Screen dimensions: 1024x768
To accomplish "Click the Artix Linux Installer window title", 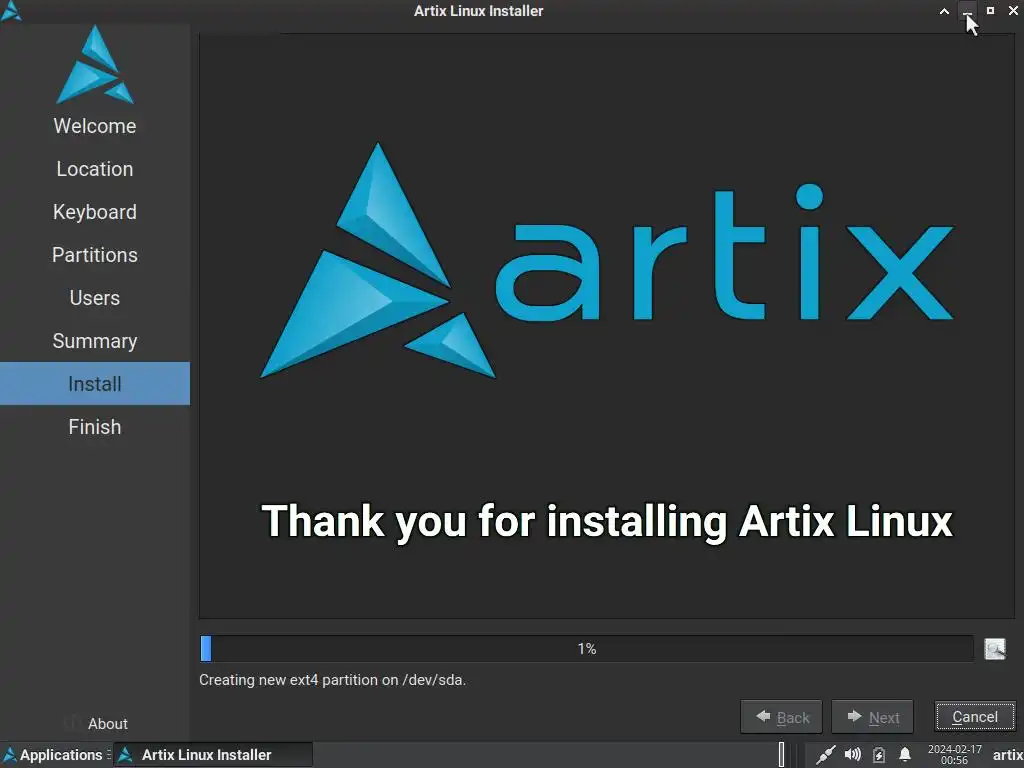I will coord(479,11).
